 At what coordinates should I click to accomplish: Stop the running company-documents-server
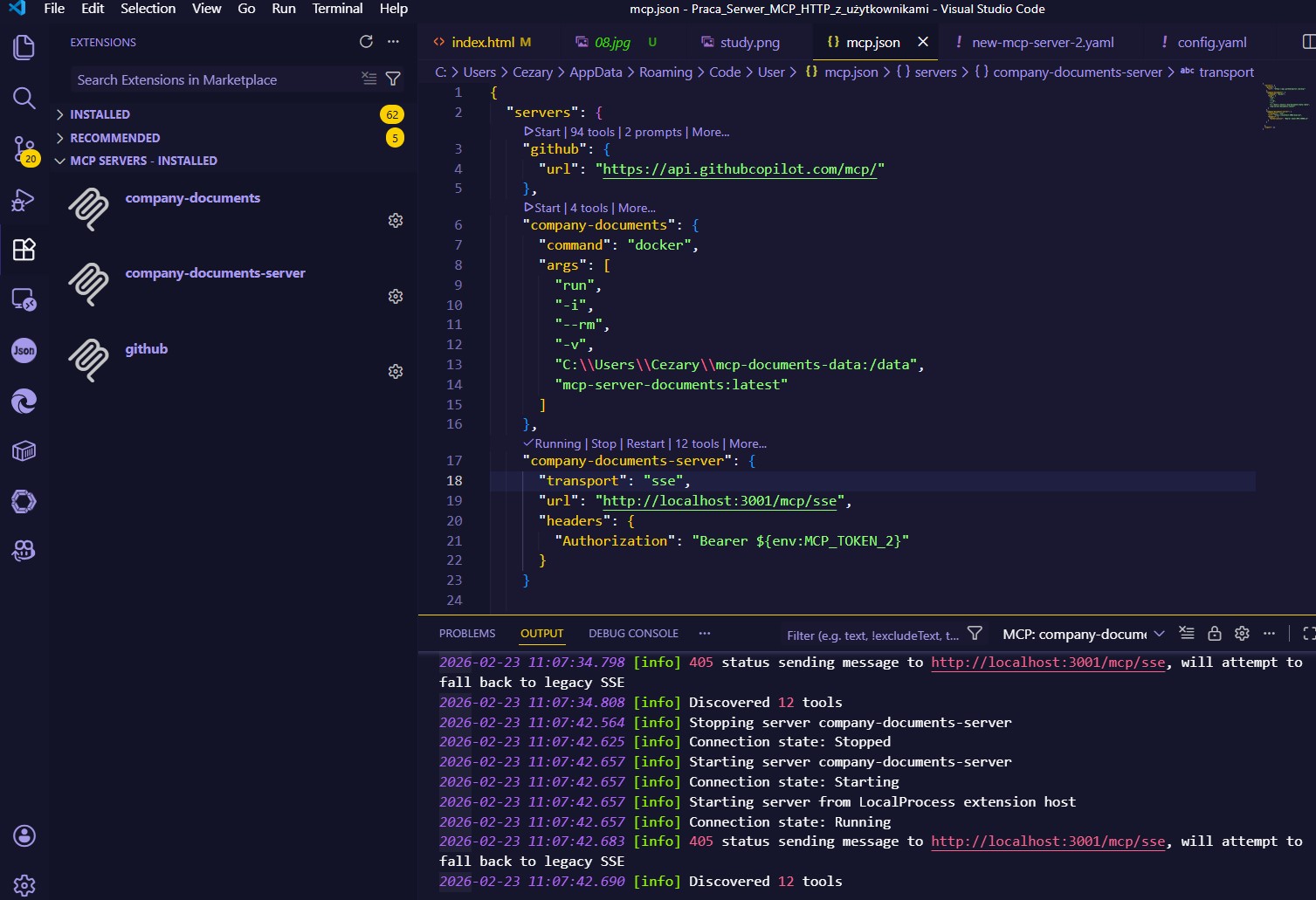point(603,444)
